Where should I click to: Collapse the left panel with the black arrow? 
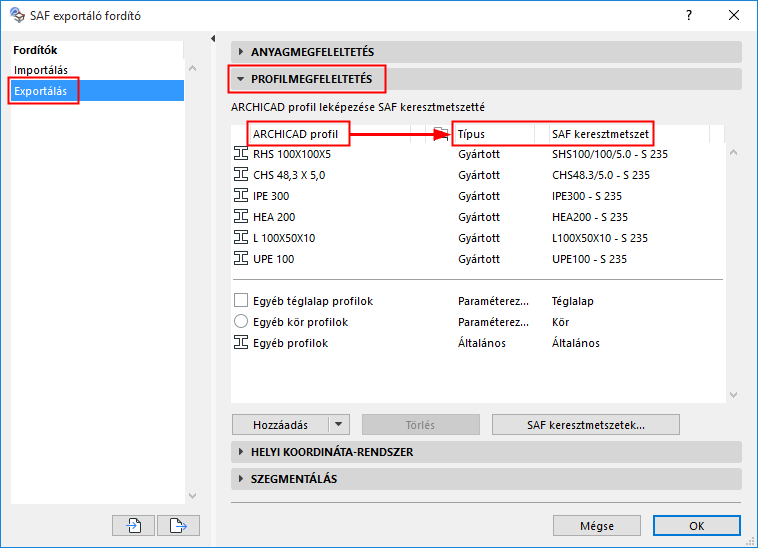[213, 39]
